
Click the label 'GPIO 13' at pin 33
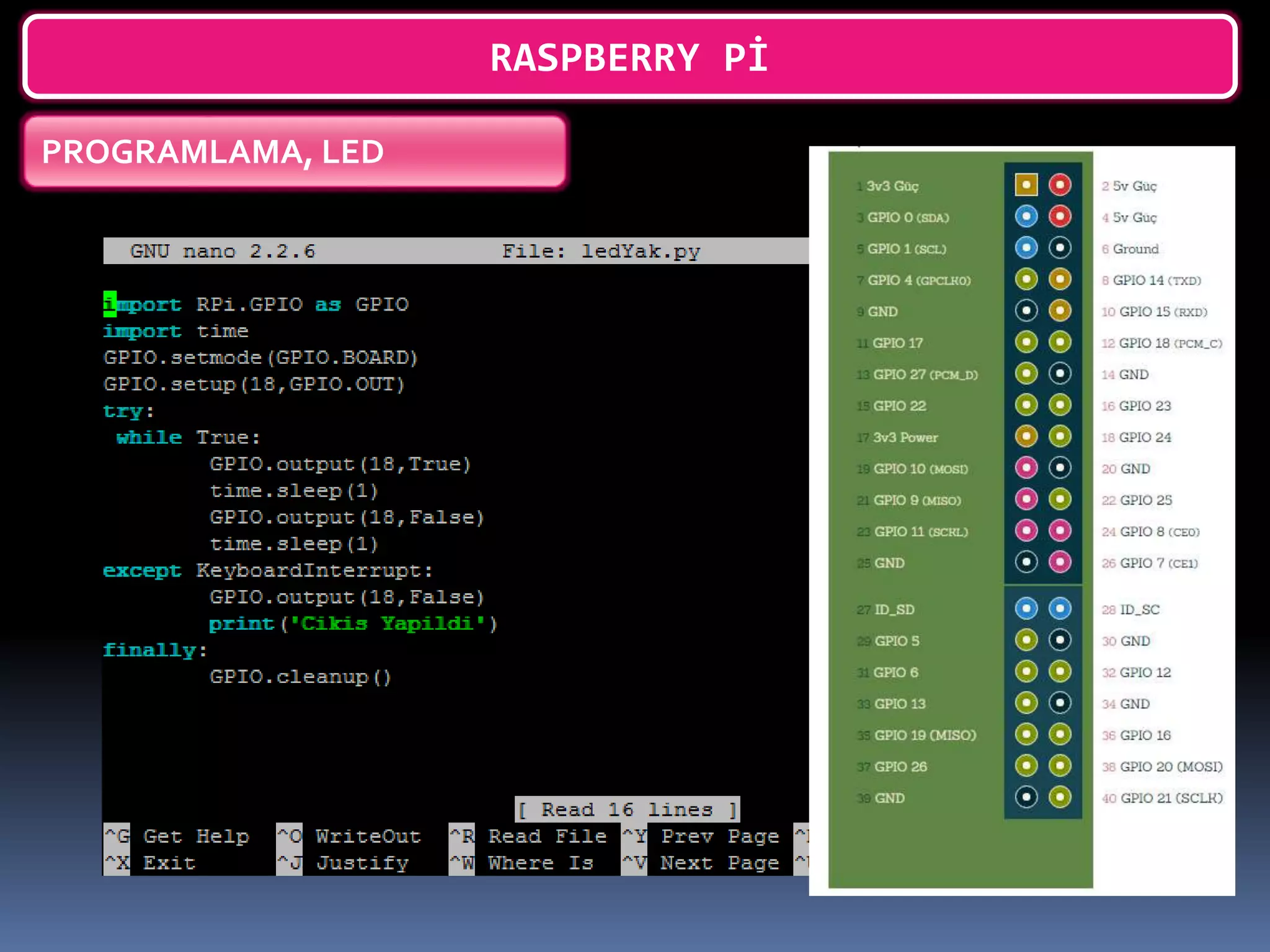(x=900, y=704)
